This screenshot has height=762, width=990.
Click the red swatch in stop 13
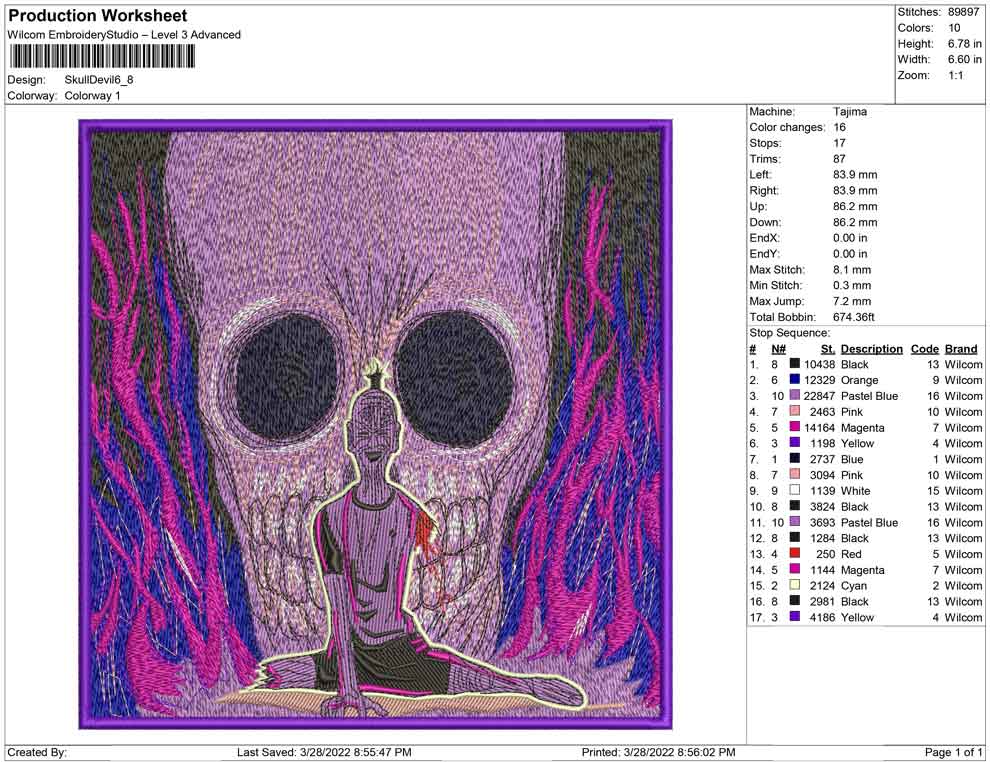pos(794,554)
